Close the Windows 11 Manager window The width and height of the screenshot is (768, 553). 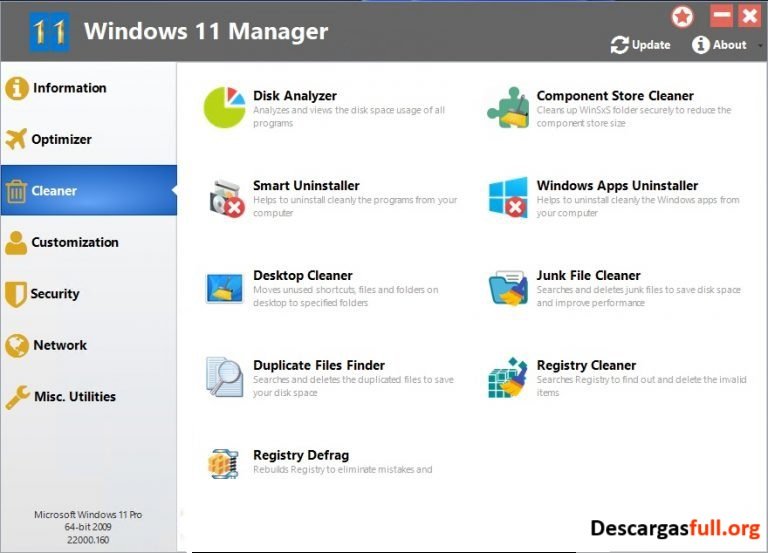749,16
